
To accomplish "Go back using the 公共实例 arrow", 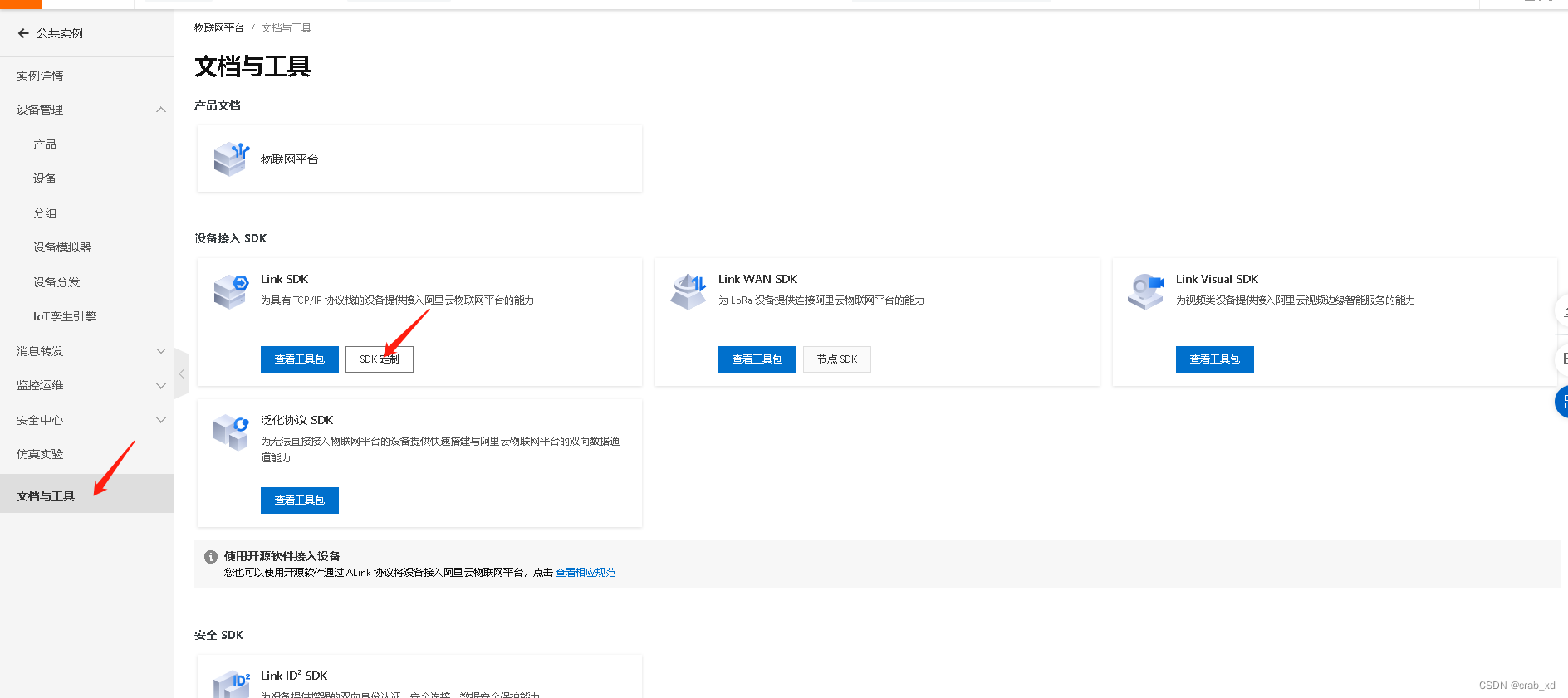I will coord(23,33).
